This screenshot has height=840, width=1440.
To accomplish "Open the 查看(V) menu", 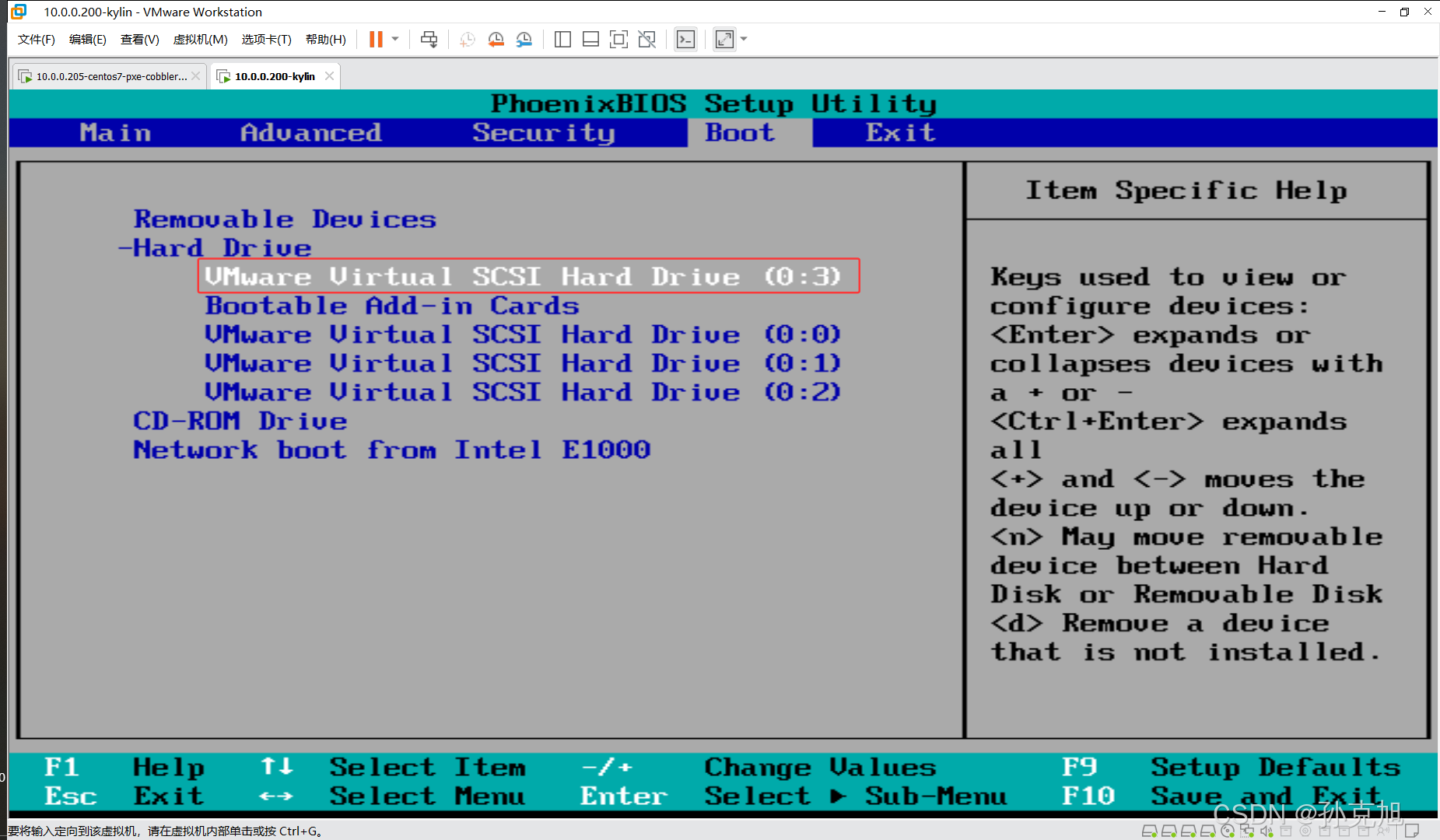I will click(x=140, y=39).
